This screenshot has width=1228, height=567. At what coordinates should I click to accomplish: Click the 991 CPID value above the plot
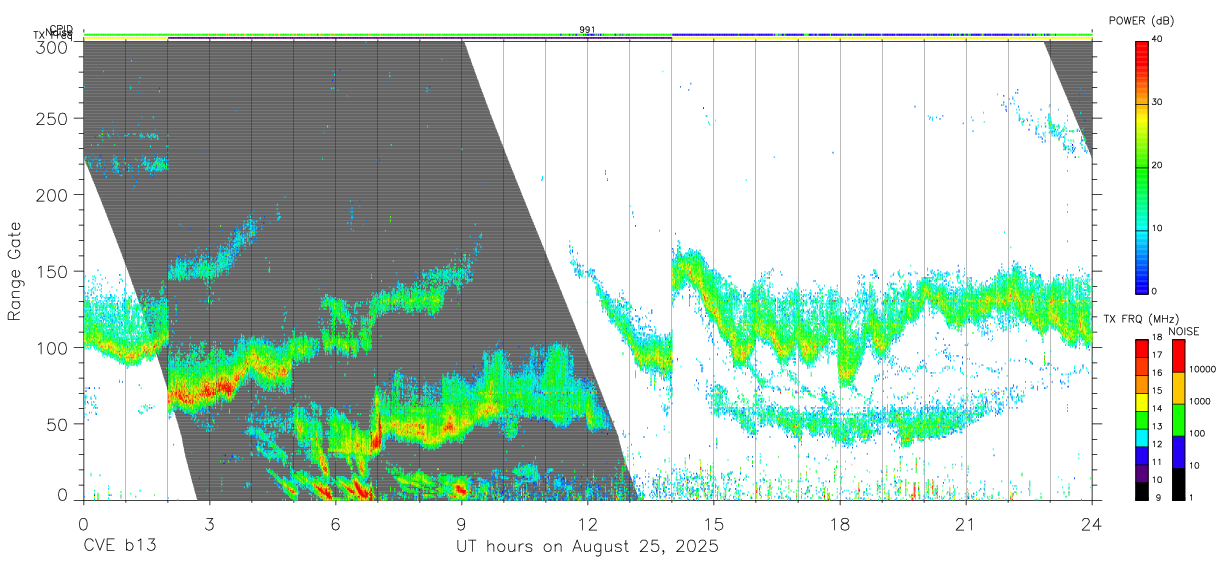(x=587, y=30)
